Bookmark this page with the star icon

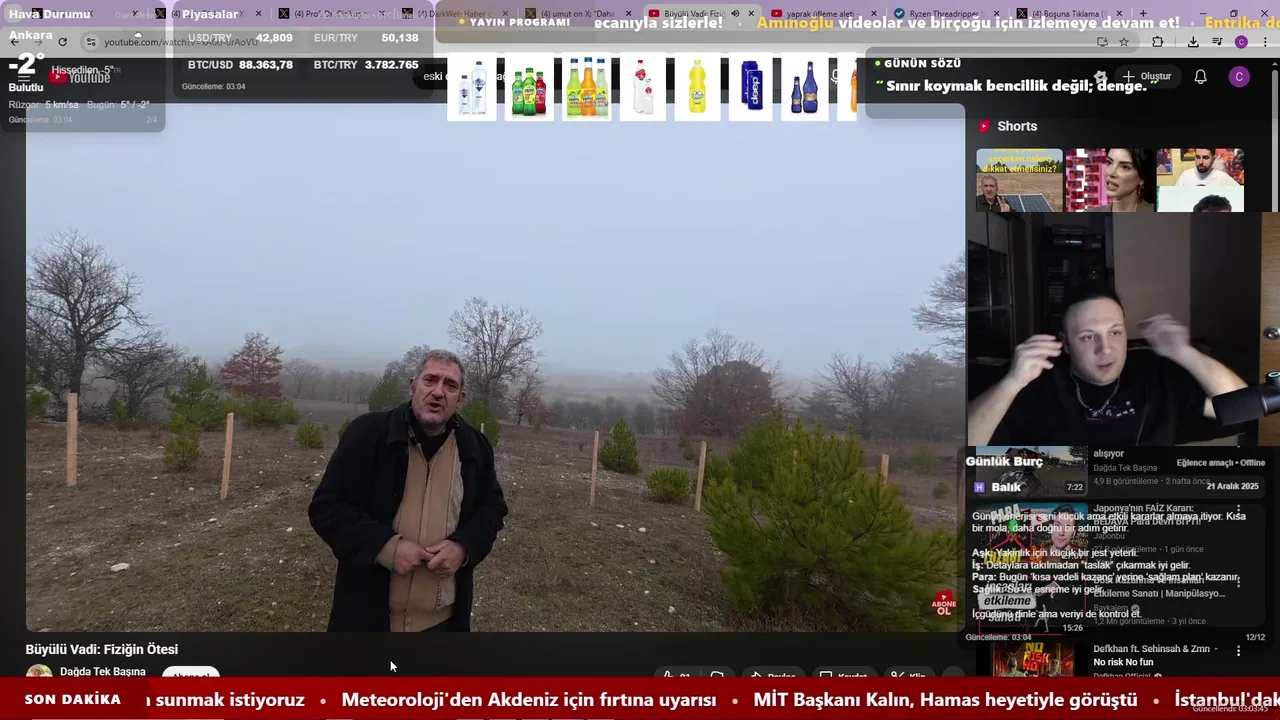1124,42
